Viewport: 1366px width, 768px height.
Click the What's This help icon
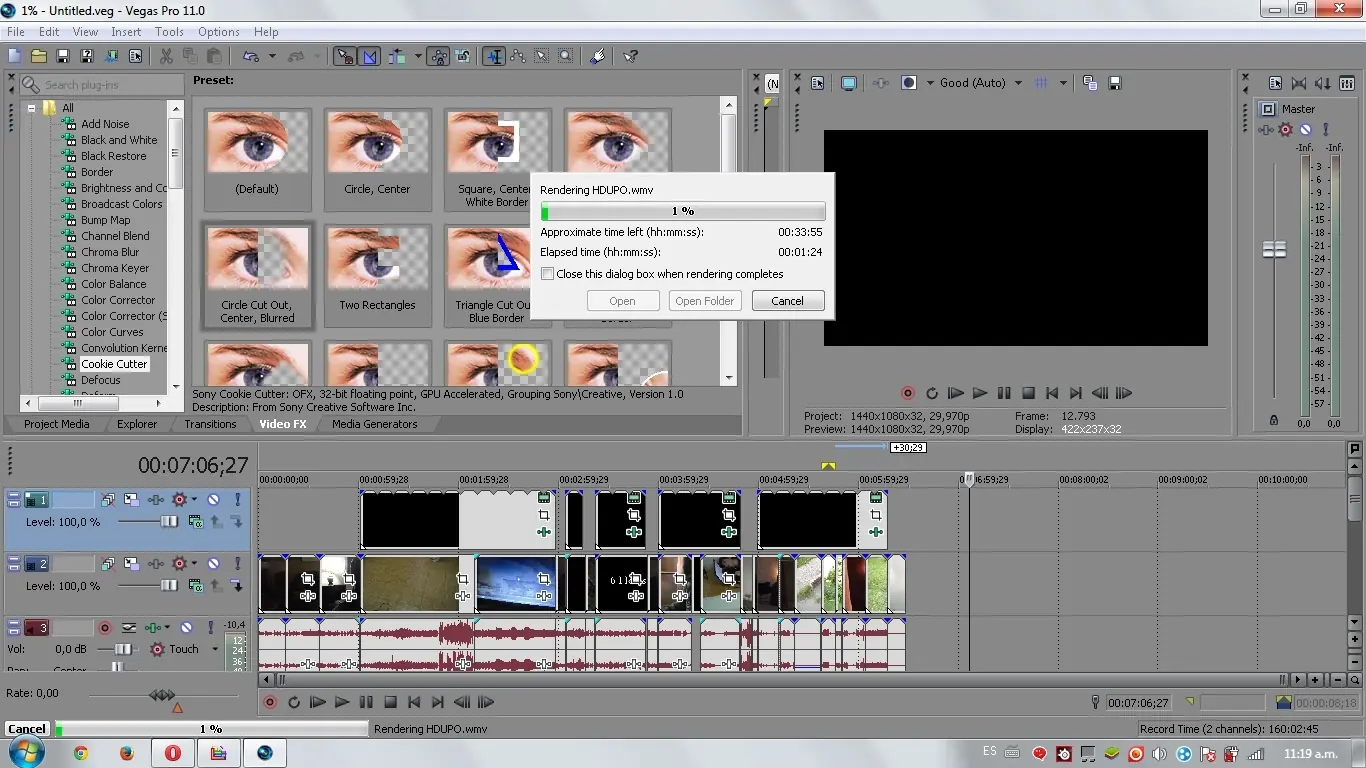coord(631,56)
